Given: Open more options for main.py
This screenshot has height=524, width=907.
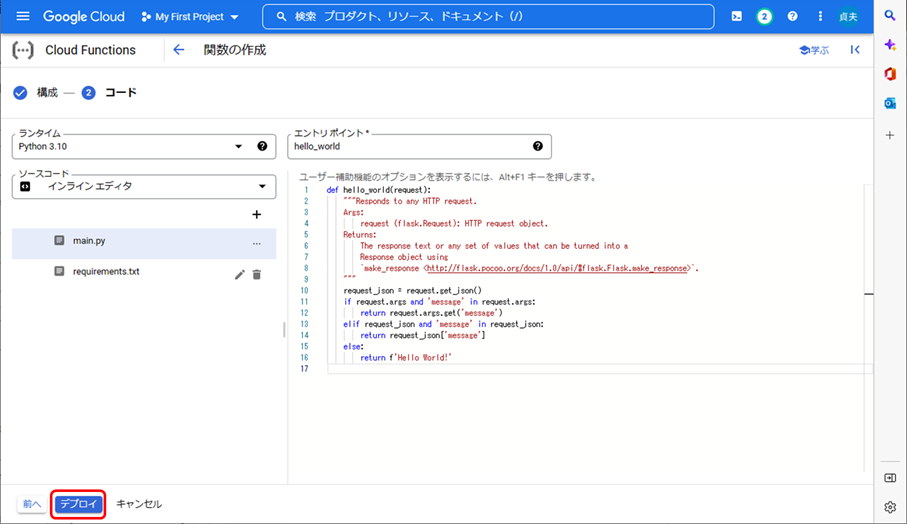Looking at the screenshot, I should 256,242.
